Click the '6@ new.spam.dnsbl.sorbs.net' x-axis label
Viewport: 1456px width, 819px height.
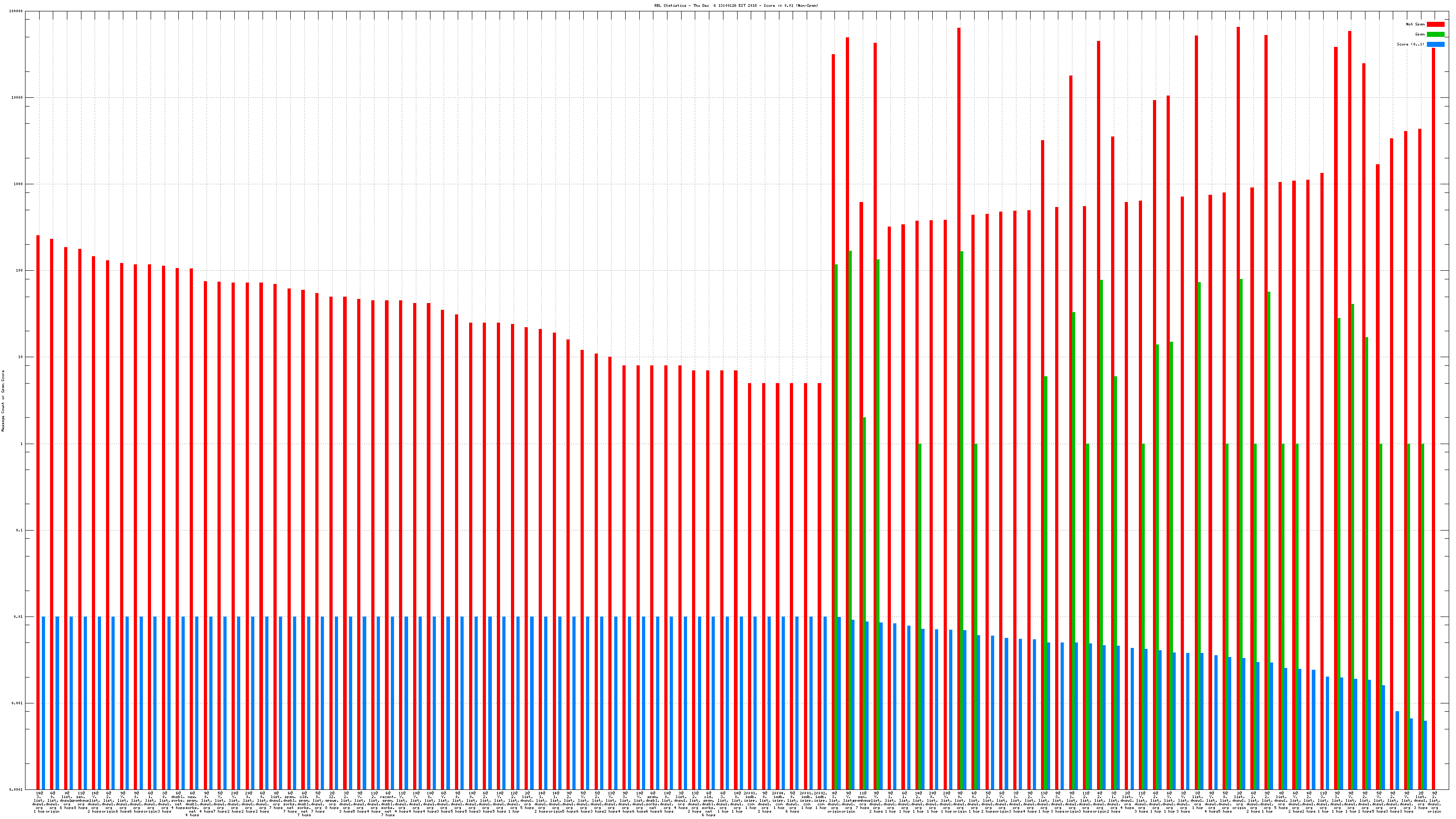(x=192, y=804)
